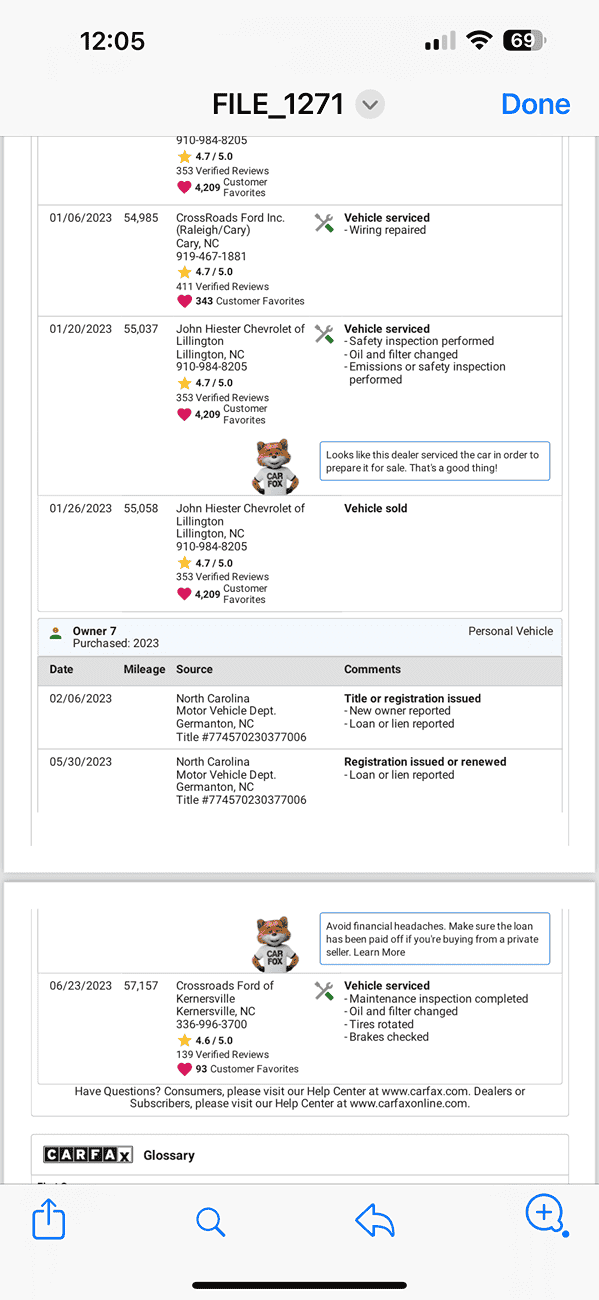The width and height of the screenshot is (599, 1300).
Task: Tap the 02/06/2023 date cell
Action: click(81, 699)
